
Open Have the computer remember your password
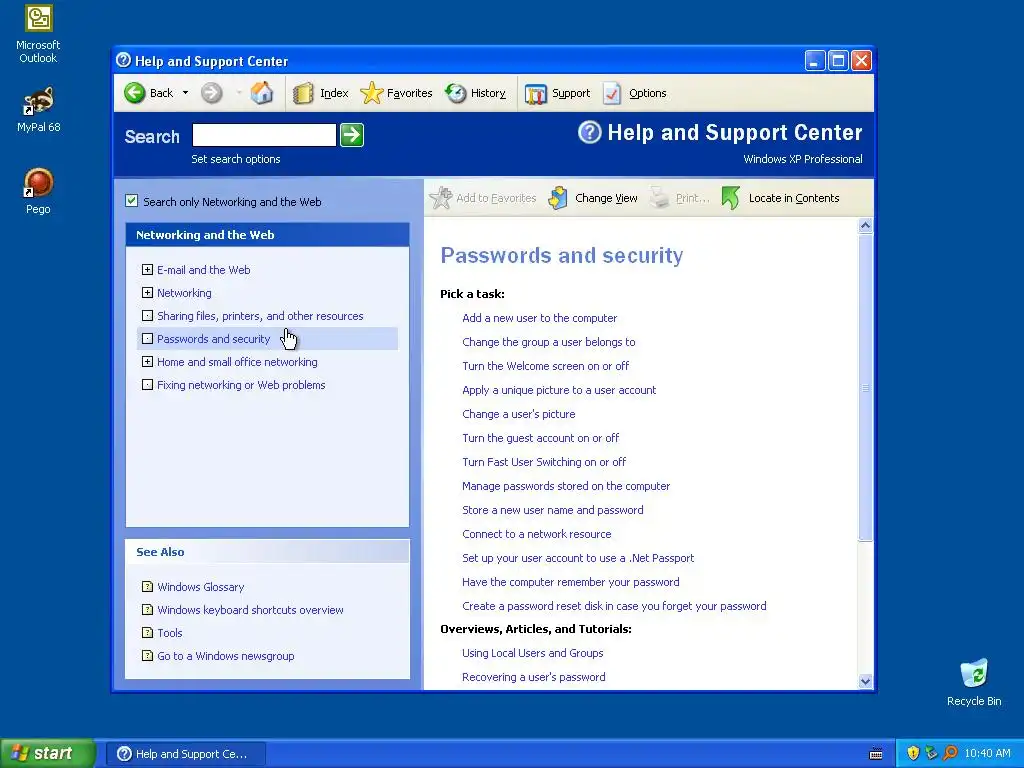[571, 582]
